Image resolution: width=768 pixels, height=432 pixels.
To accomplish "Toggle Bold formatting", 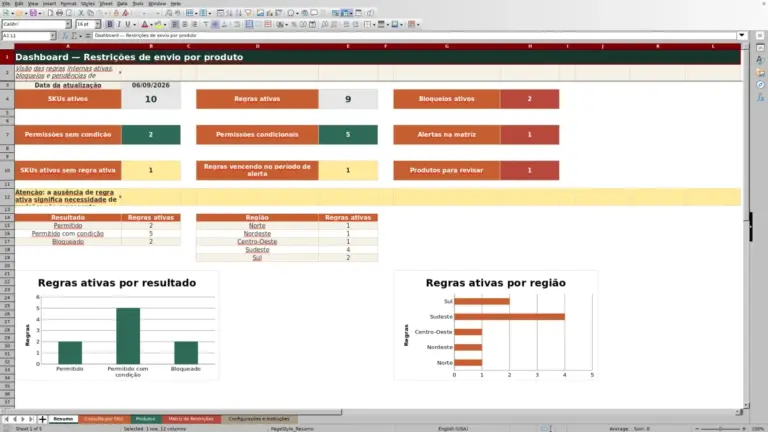I will coord(110,24).
